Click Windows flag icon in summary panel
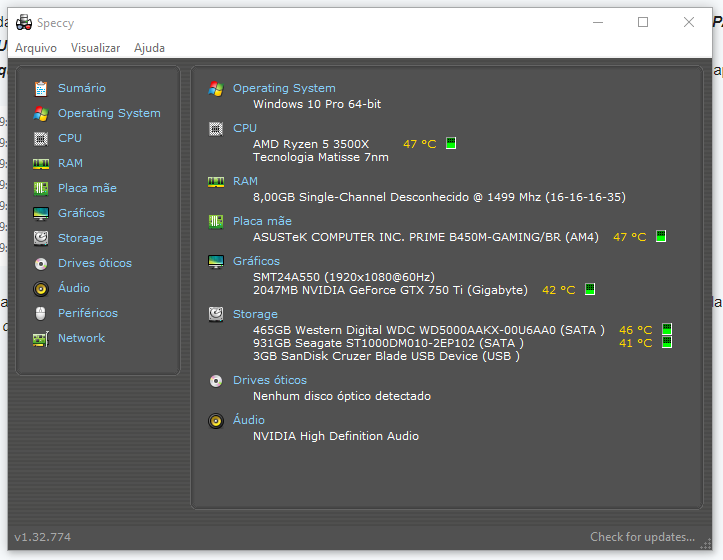Image resolution: width=723 pixels, height=560 pixels. click(216, 89)
